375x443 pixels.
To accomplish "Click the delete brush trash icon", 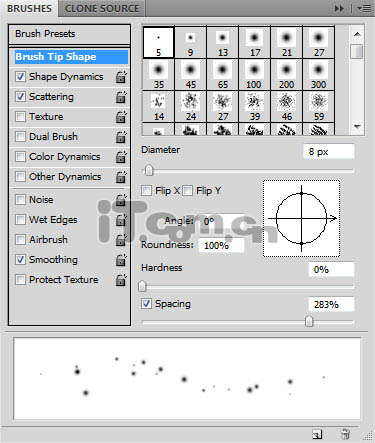I will click(x=345, y=434).
